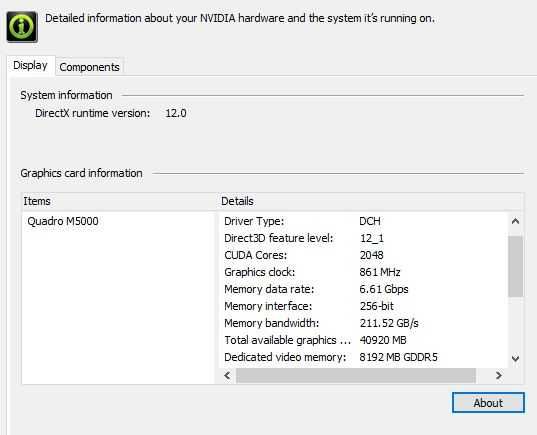Select the Graphics clock row
This screenshot has width=537, height=435.
(x=363, y=272)
